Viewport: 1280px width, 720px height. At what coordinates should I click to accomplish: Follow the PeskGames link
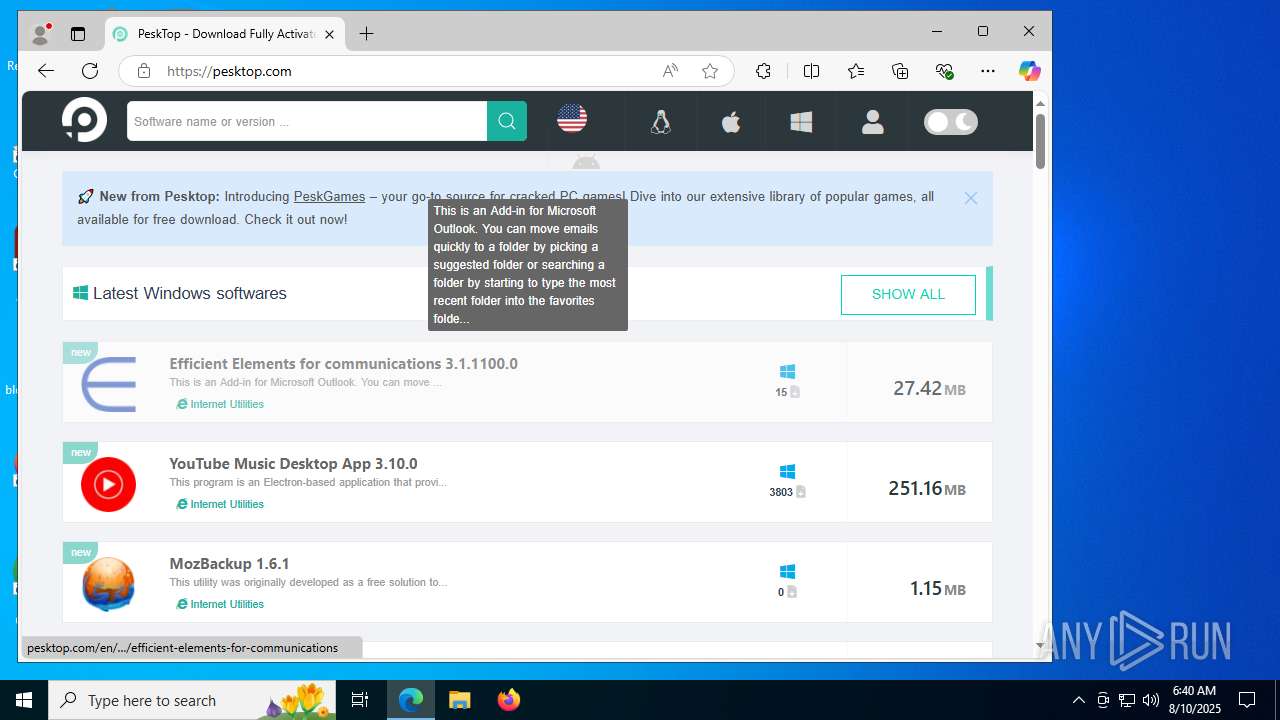329,196
